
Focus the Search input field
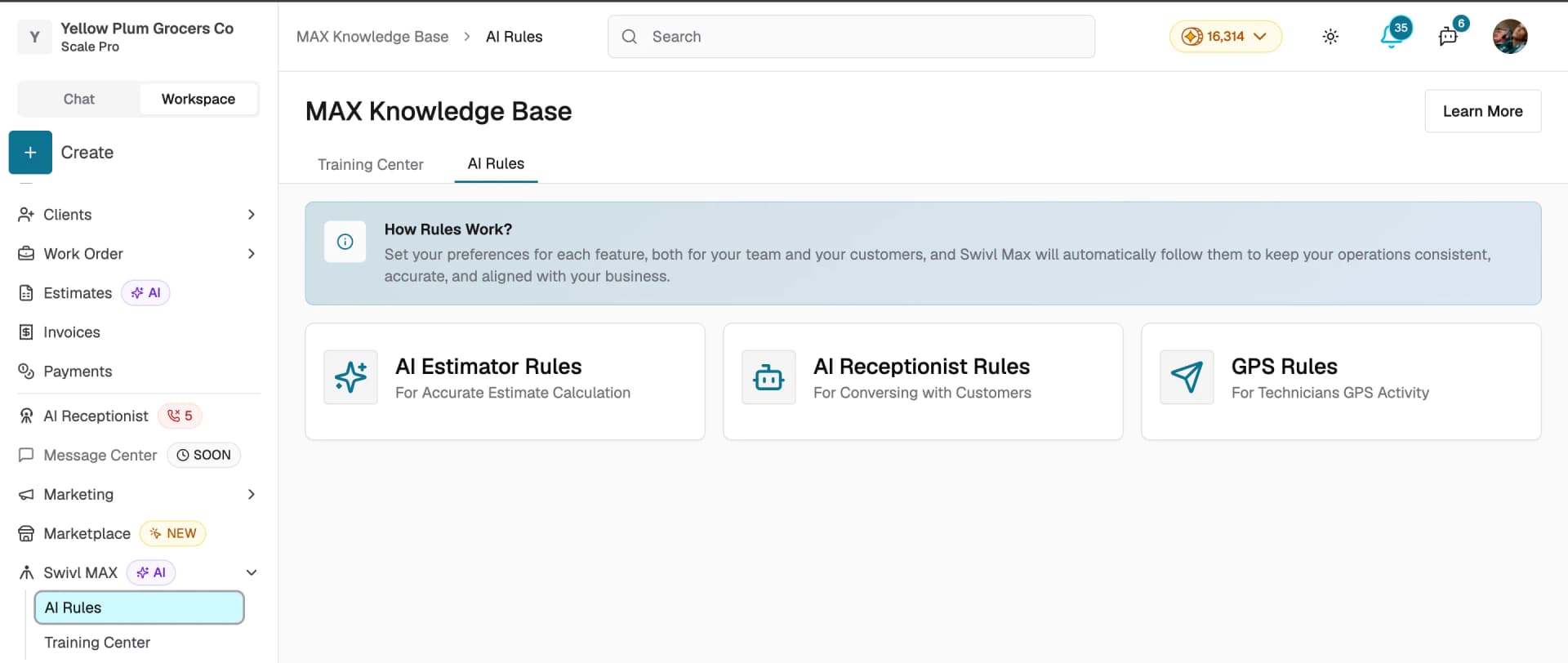click(851, 37)
